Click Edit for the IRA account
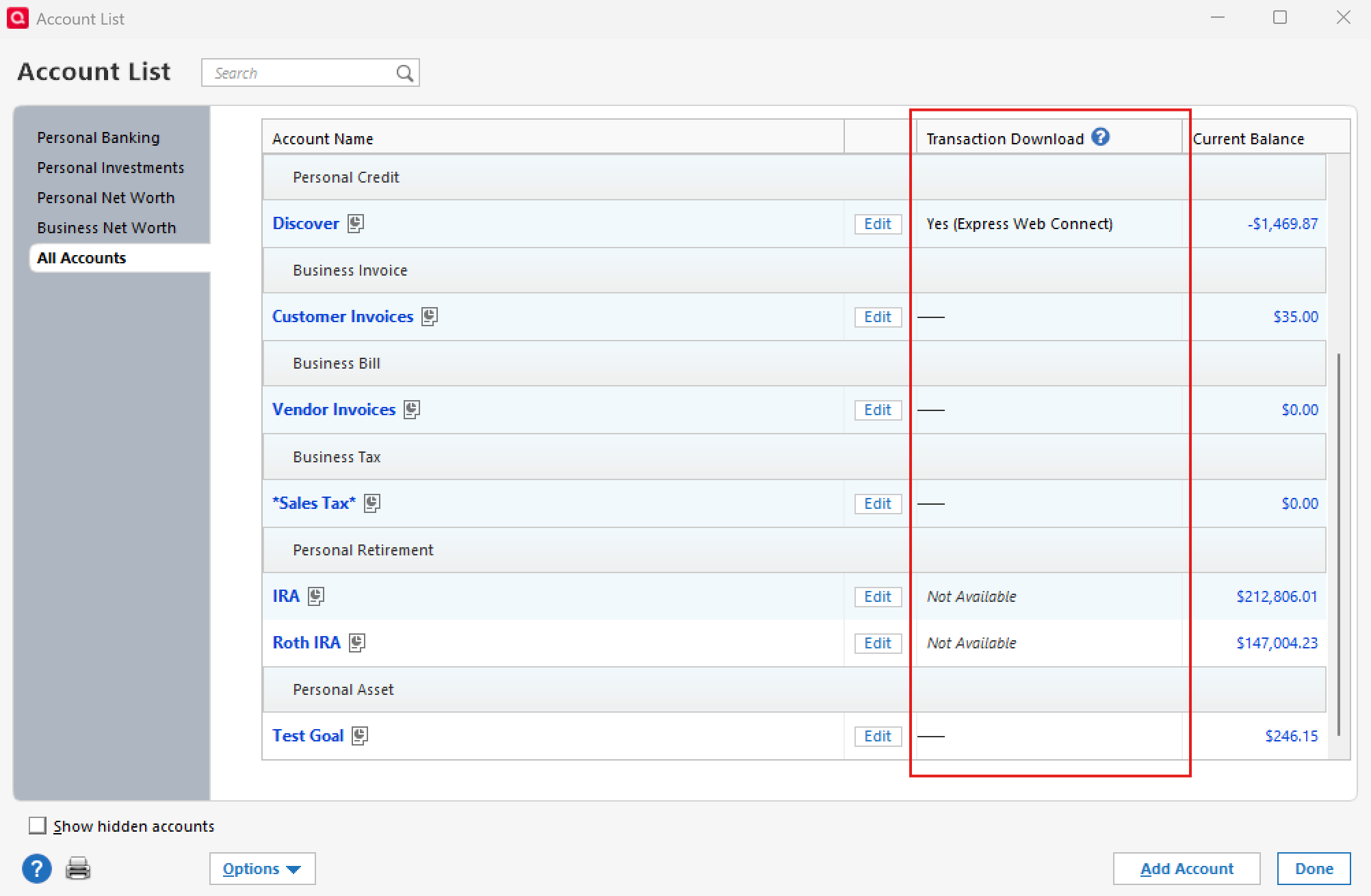 pyautogui.click(x=877, y=596)
